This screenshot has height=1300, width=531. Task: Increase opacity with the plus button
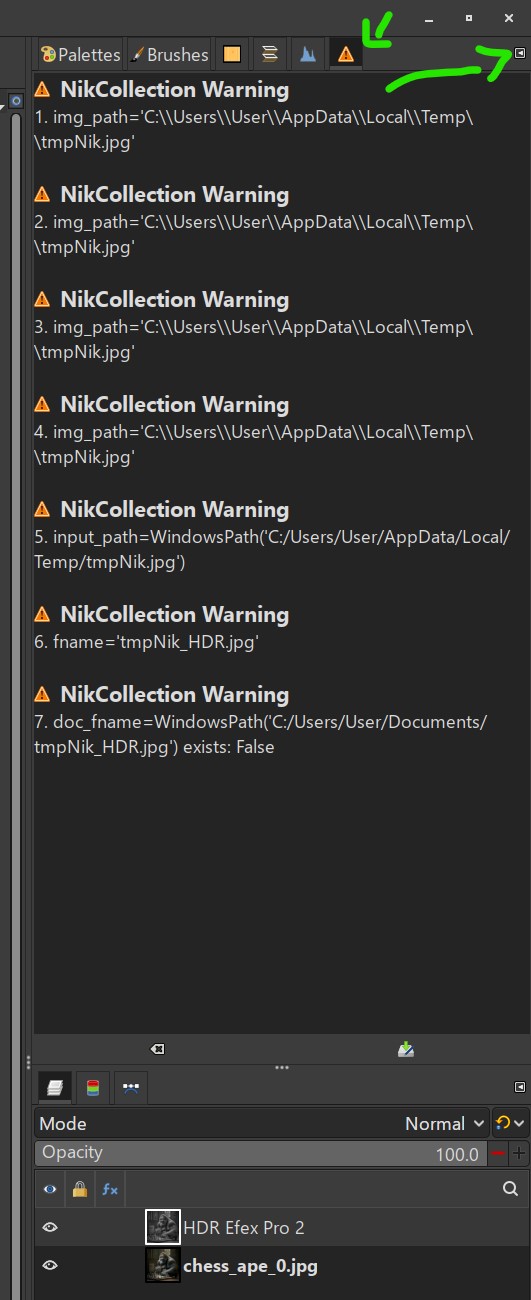coord(518,1154)
